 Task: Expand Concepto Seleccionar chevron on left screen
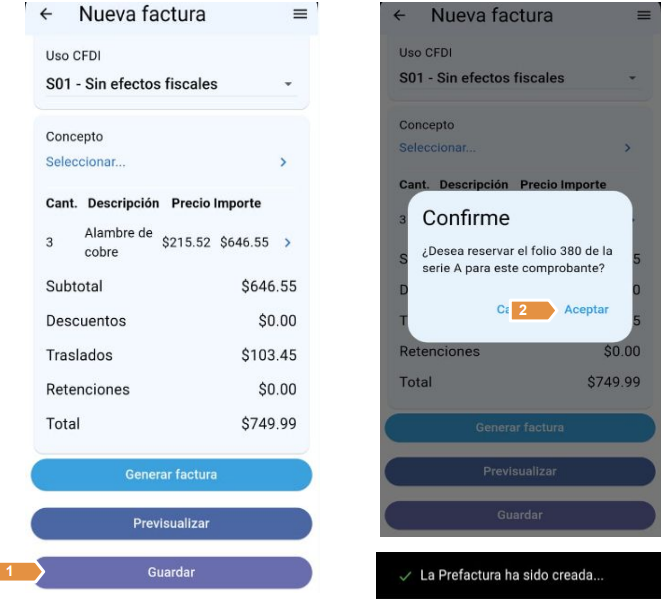tap(283, 162)
